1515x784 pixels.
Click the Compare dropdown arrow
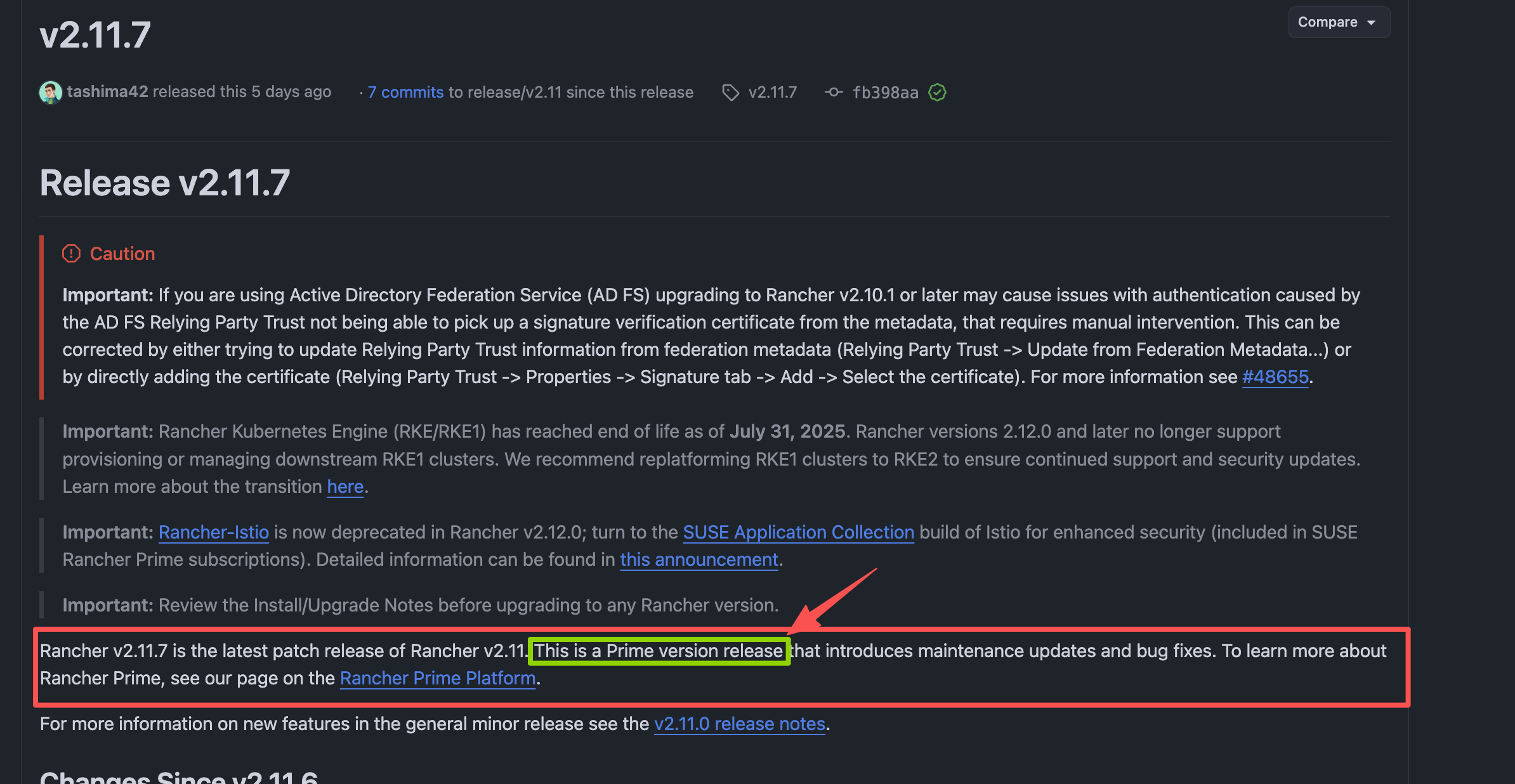click(1372, 23)
